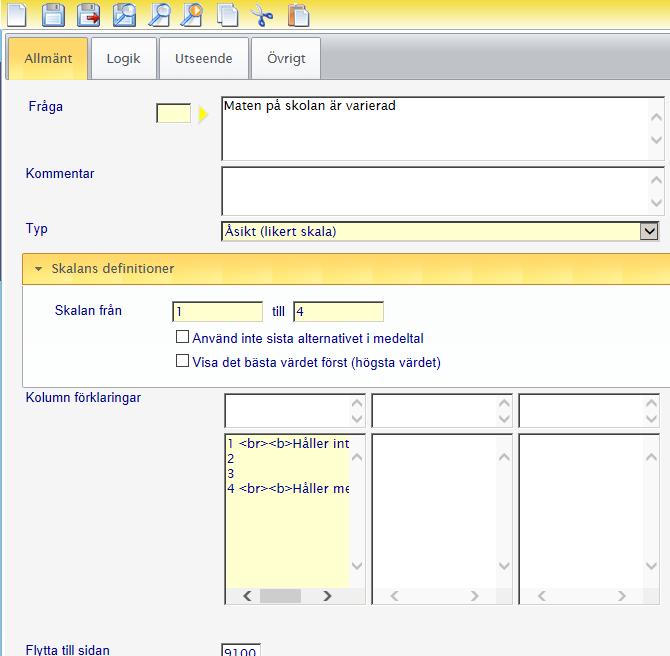Click the yellow arrow beside Fråga number box
The height and width of the screenshot is (656, 670).
[x=203, y=114]
